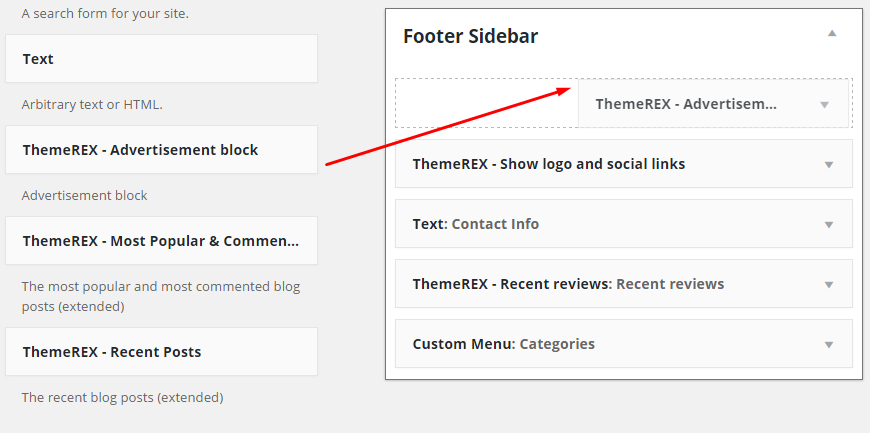Image resolution: width=870 pixels, height=433 pixels.
Task: Open the Text: Contact Info dropdown arrow
Action: 829,224
